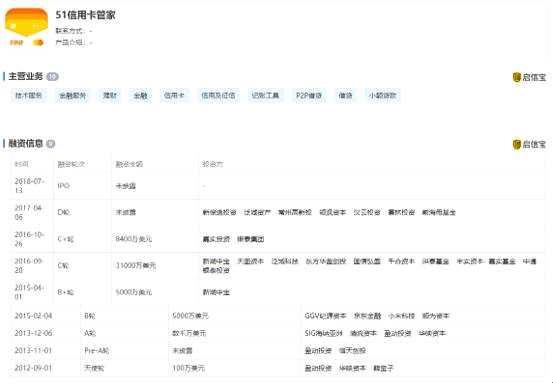Open investor 盈动投资 in A轮 row
The width and height of the screenshot is (553, 385).
click(x=397, y=333)
